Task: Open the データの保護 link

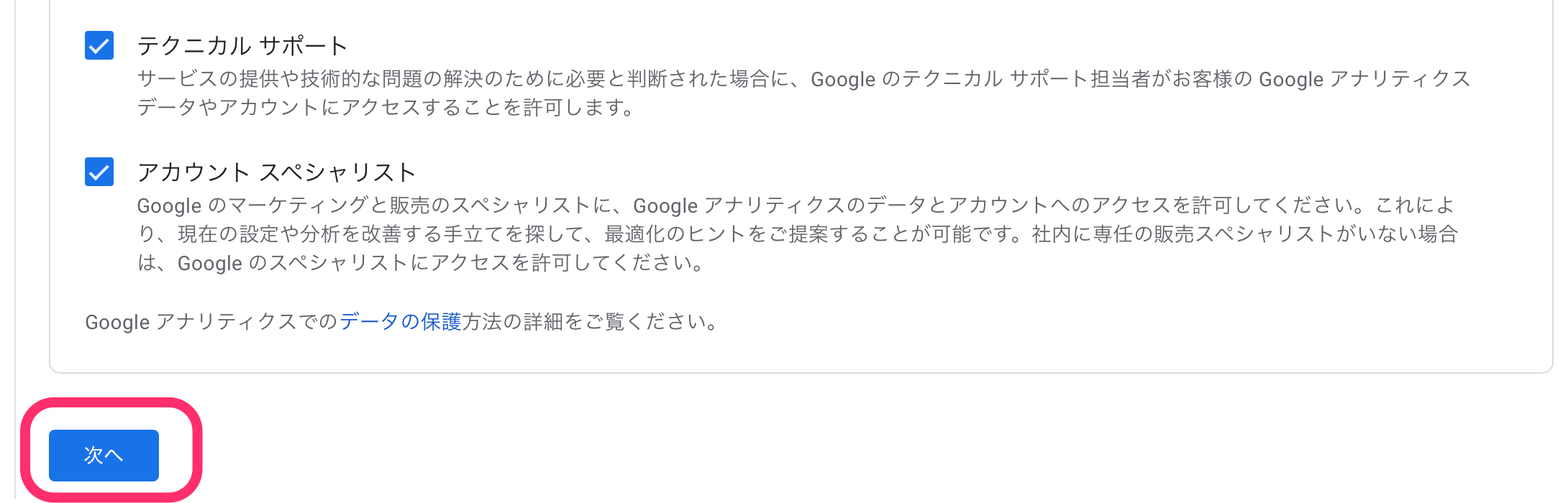Action: [x=400, y=322]
